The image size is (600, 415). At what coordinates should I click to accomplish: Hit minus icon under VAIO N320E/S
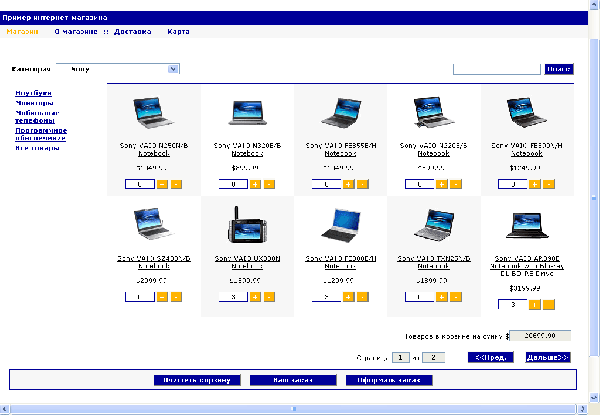click(456, 184)
